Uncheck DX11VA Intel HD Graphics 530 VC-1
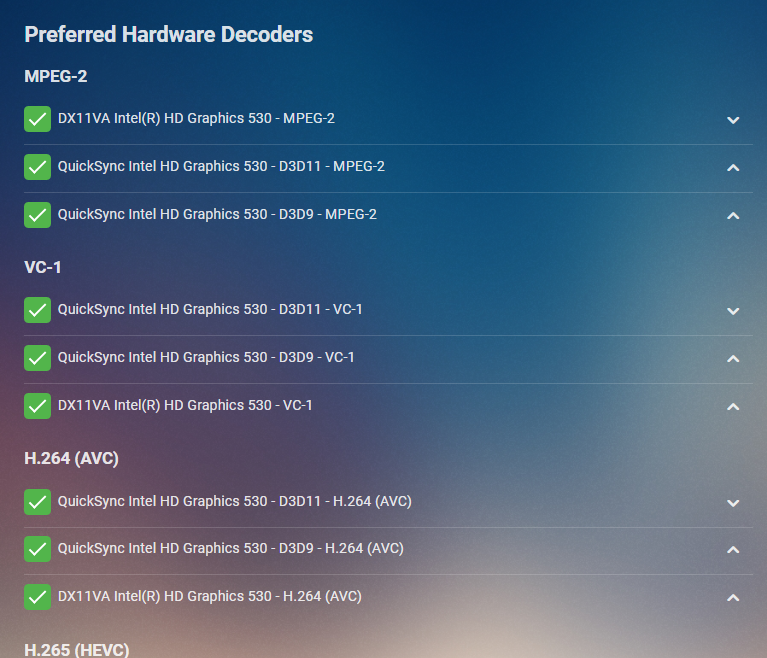 click(x=37, y=406)
